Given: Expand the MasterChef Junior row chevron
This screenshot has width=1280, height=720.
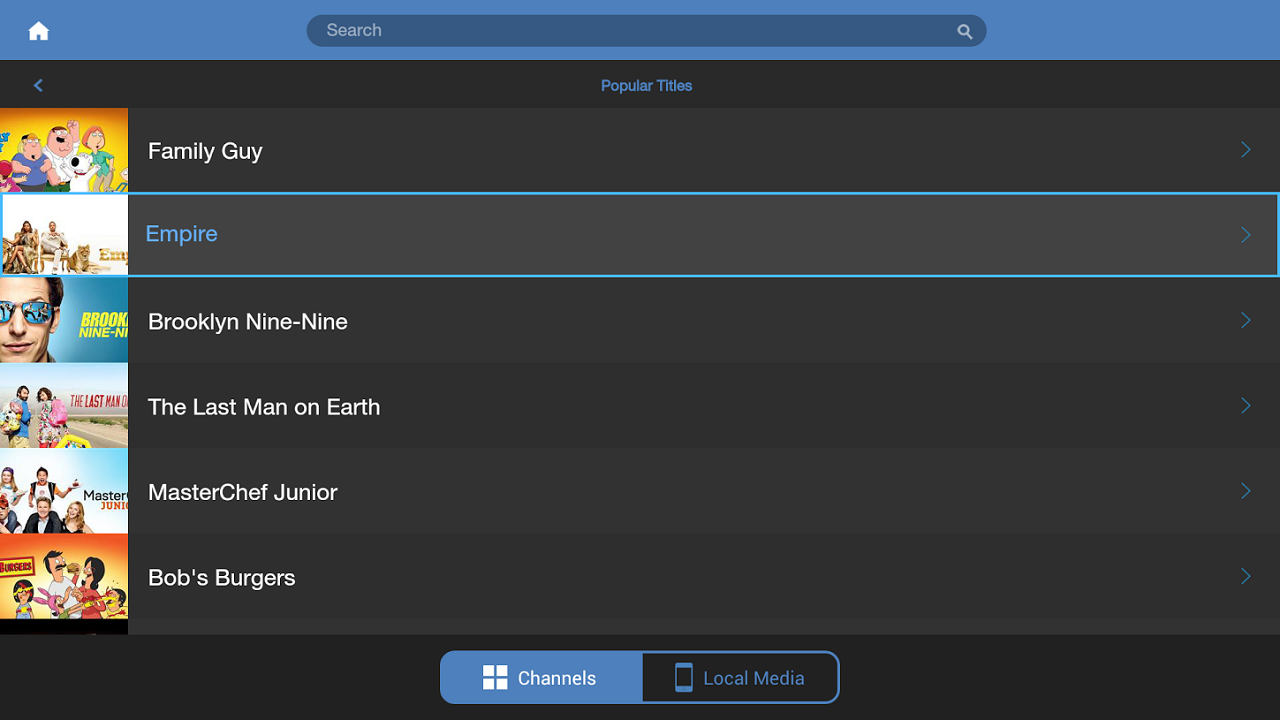Looking at the screenshot, I should [1245, 491].
